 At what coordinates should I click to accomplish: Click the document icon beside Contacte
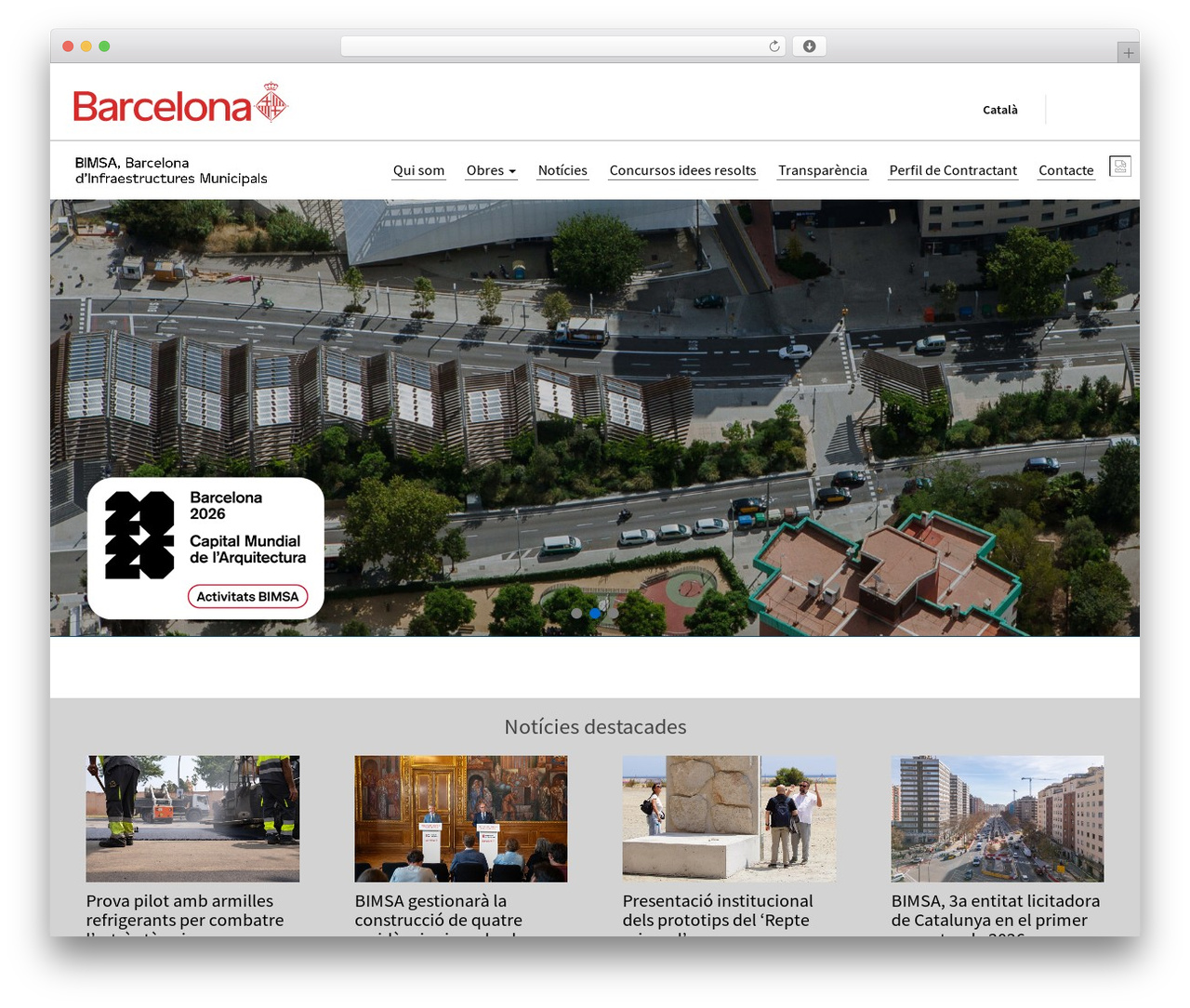[1120, 166]
